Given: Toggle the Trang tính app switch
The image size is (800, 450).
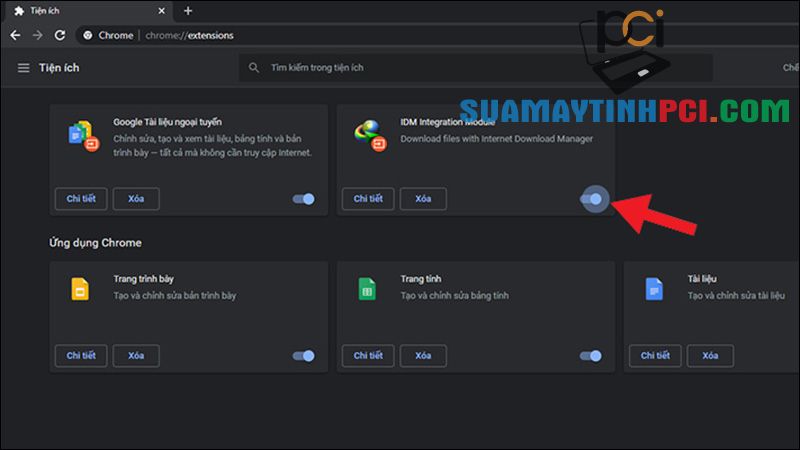Looking at the screenshot, I should click(x=592, y=355).
